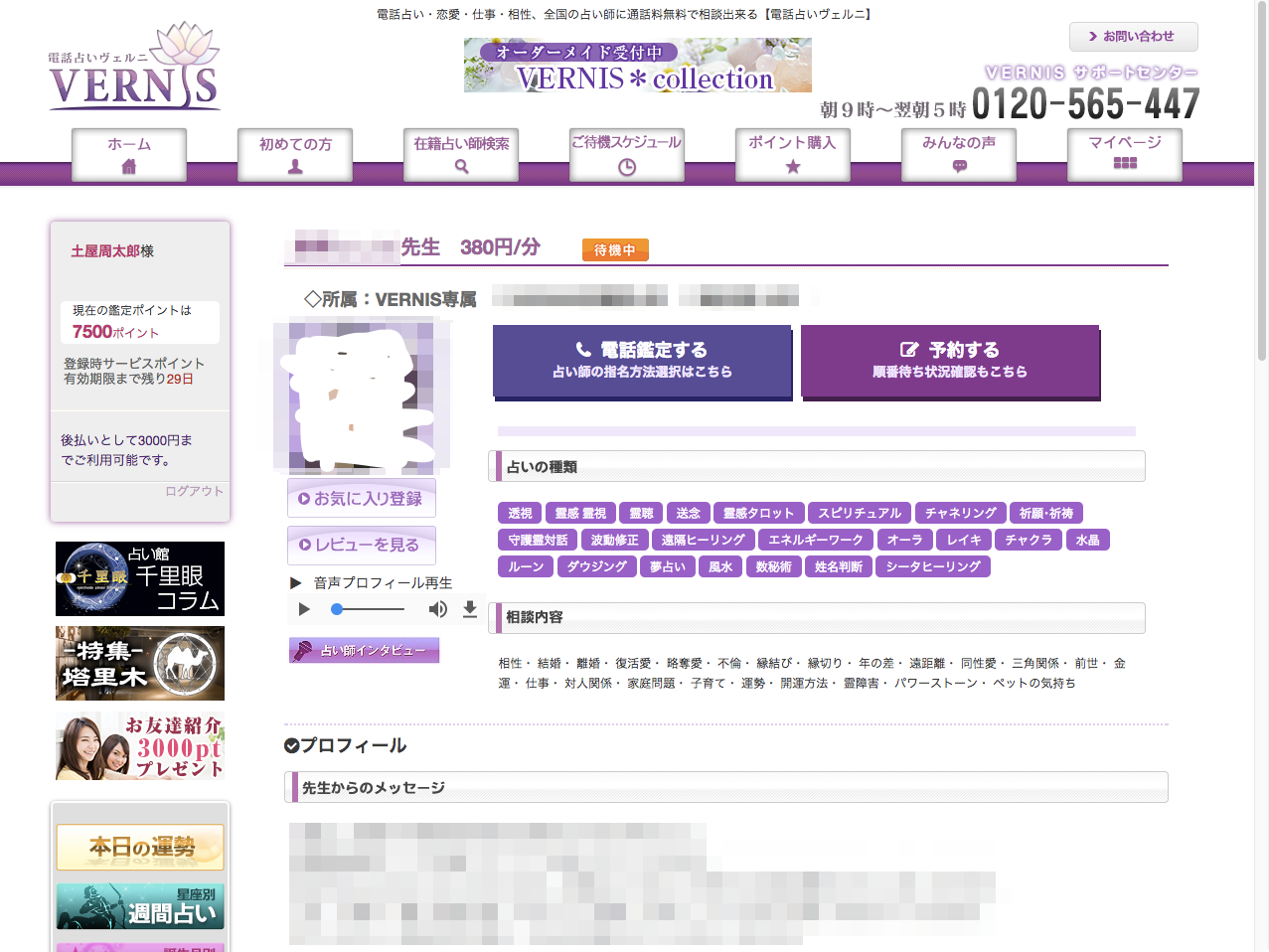Click the 占いの種類 section header

tap(817, 466)
